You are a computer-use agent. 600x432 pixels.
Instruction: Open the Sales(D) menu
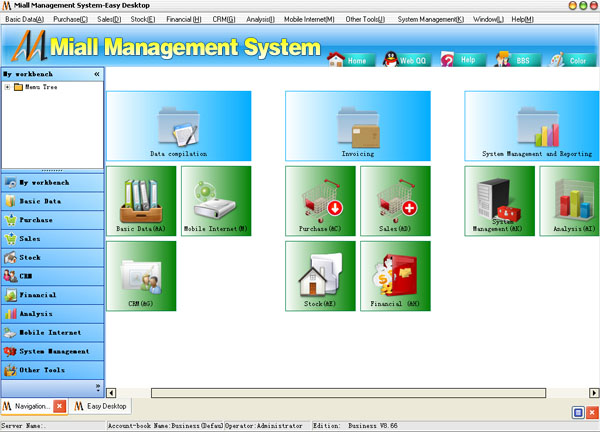(x=109, y=20)
